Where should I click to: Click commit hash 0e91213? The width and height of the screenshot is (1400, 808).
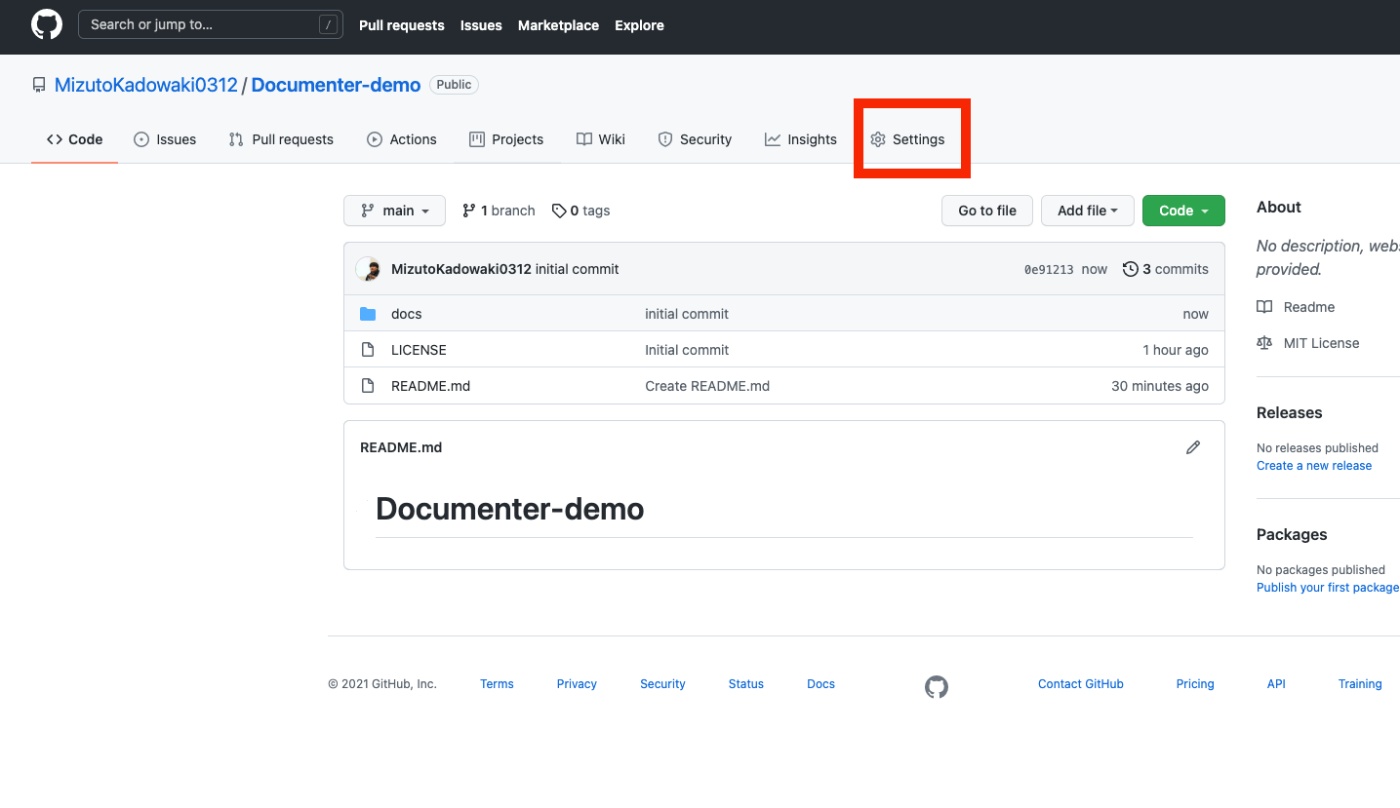click(1049, 269)
